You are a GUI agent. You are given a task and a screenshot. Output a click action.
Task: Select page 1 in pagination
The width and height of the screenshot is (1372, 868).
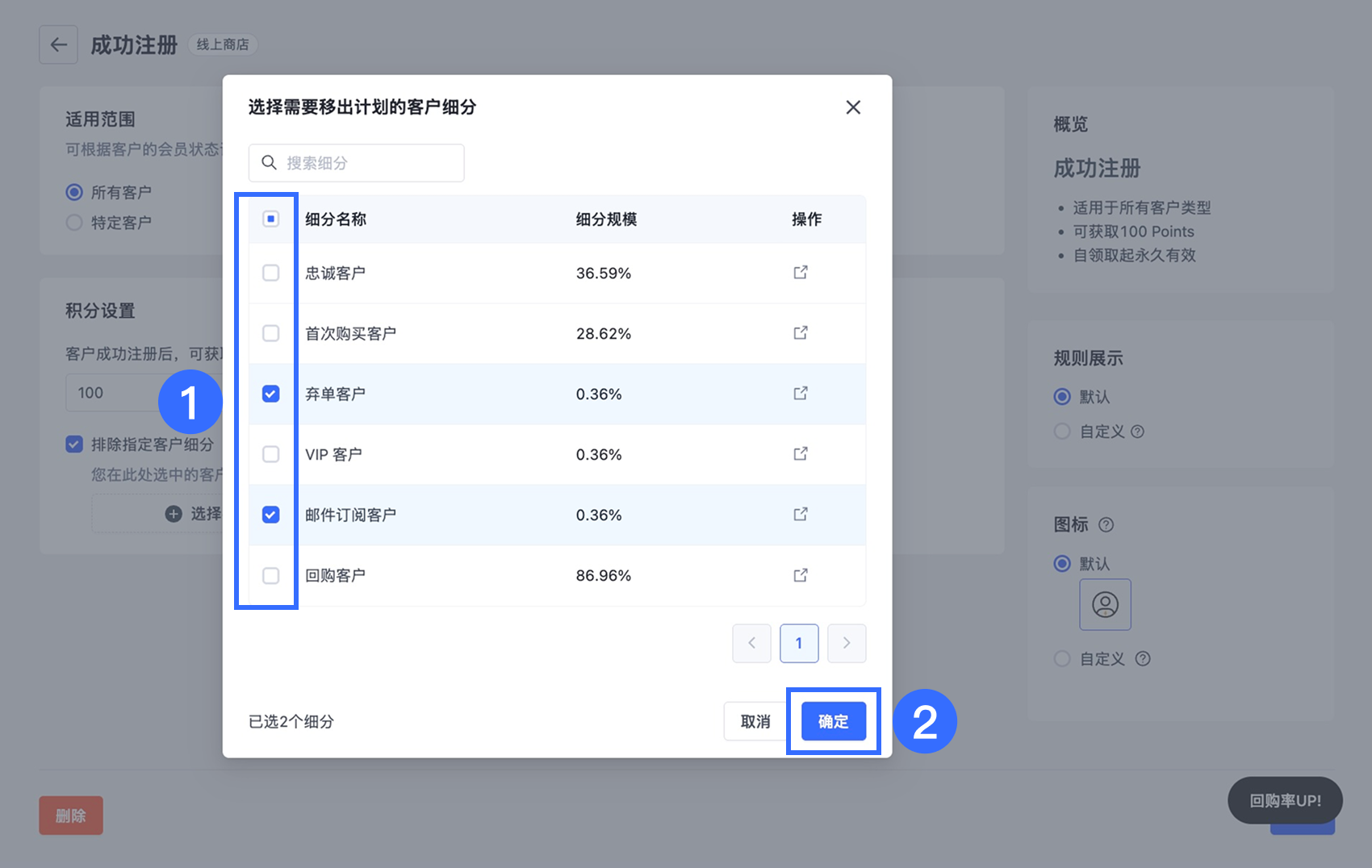pyautogui.click(x=799, y=643)
